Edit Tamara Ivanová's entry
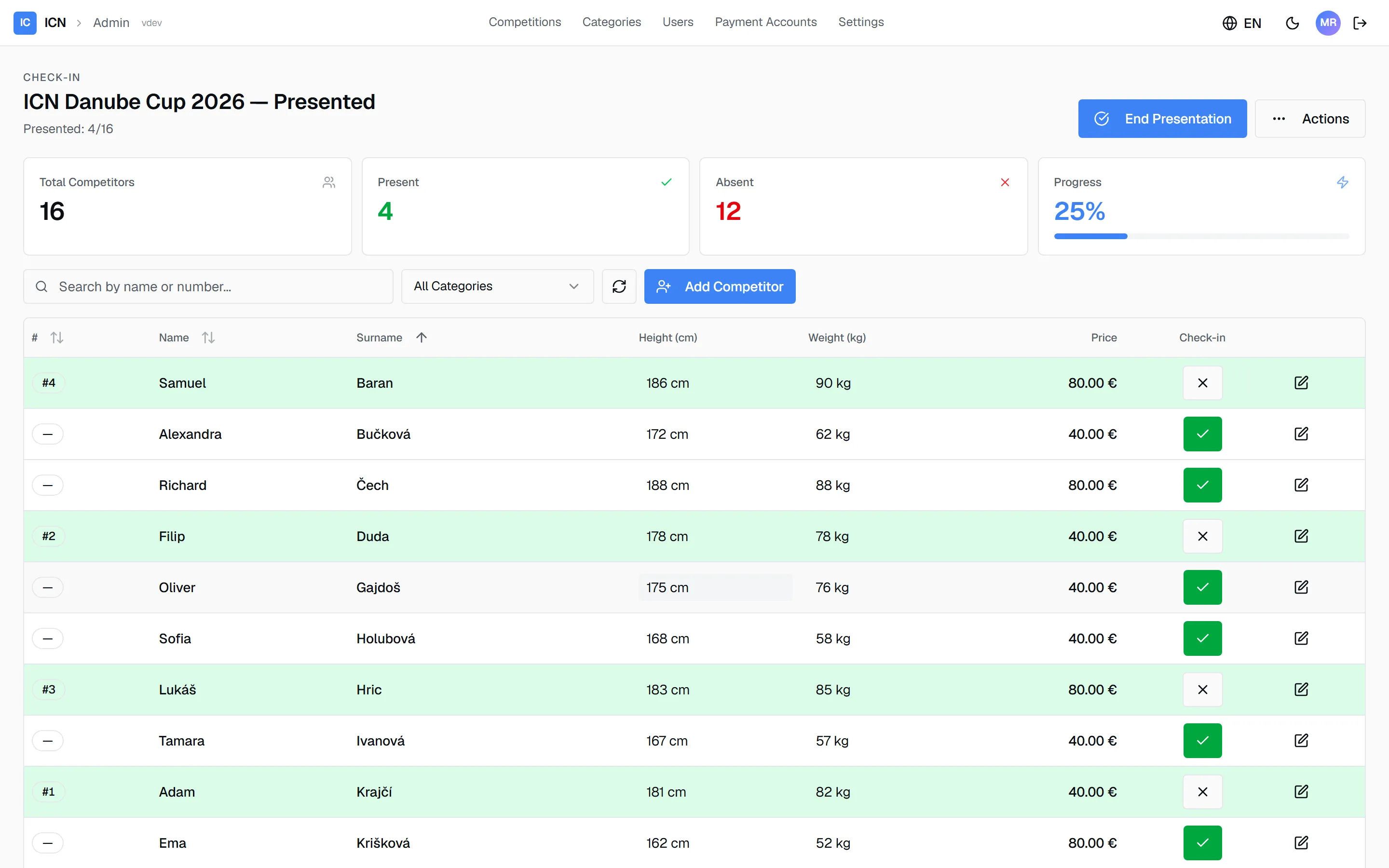The height and width of the screenshot is (868, 1389). click(1301, 741)
